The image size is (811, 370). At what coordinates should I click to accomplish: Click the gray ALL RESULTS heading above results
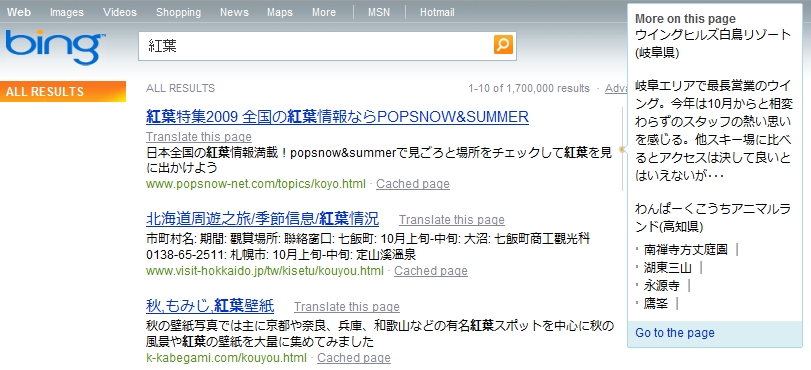click(181, 88)
